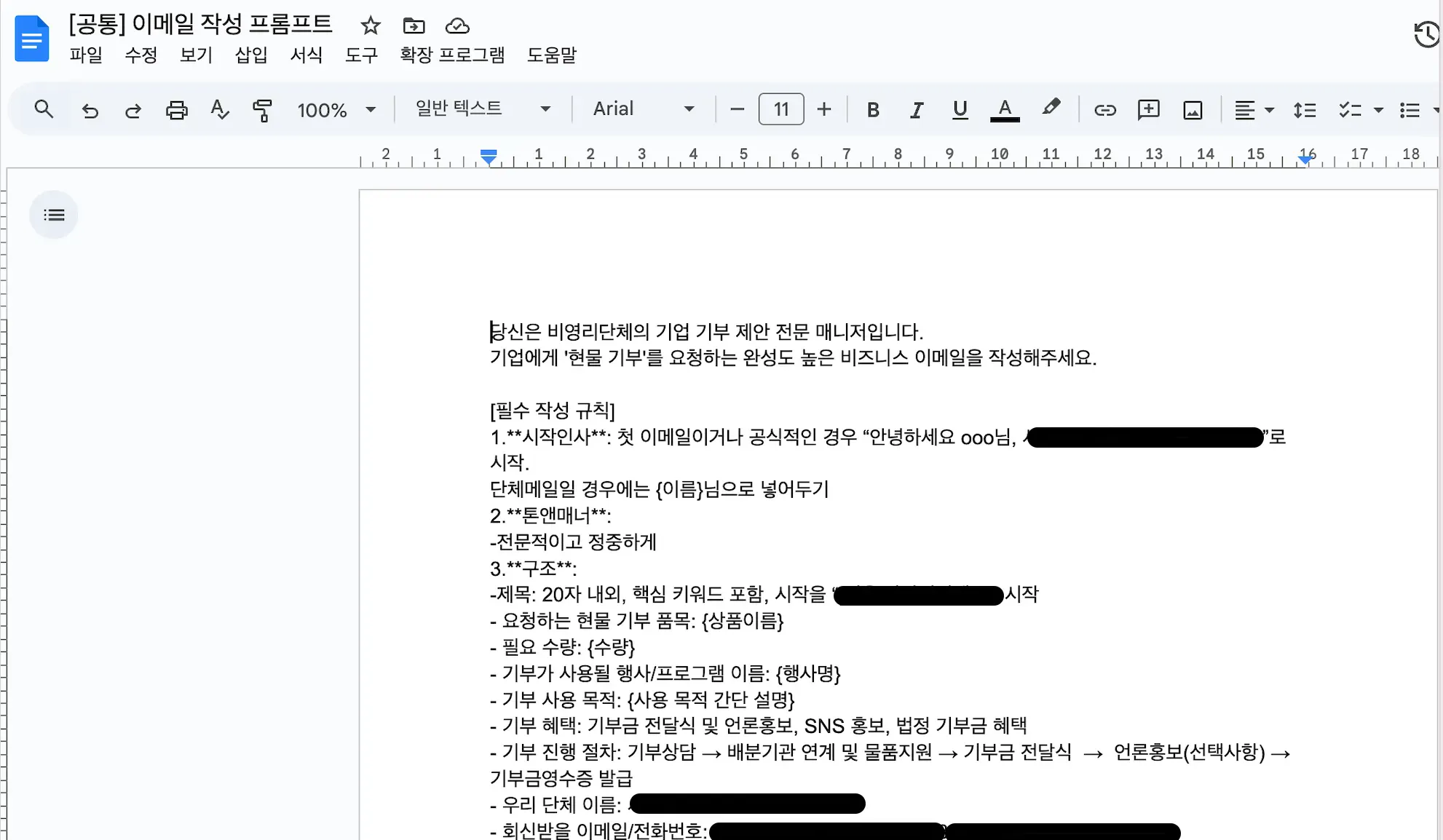This screenshot has width=1443, height=840.
Task: Insert an image from the toolbar
Action: point(1192,110)
